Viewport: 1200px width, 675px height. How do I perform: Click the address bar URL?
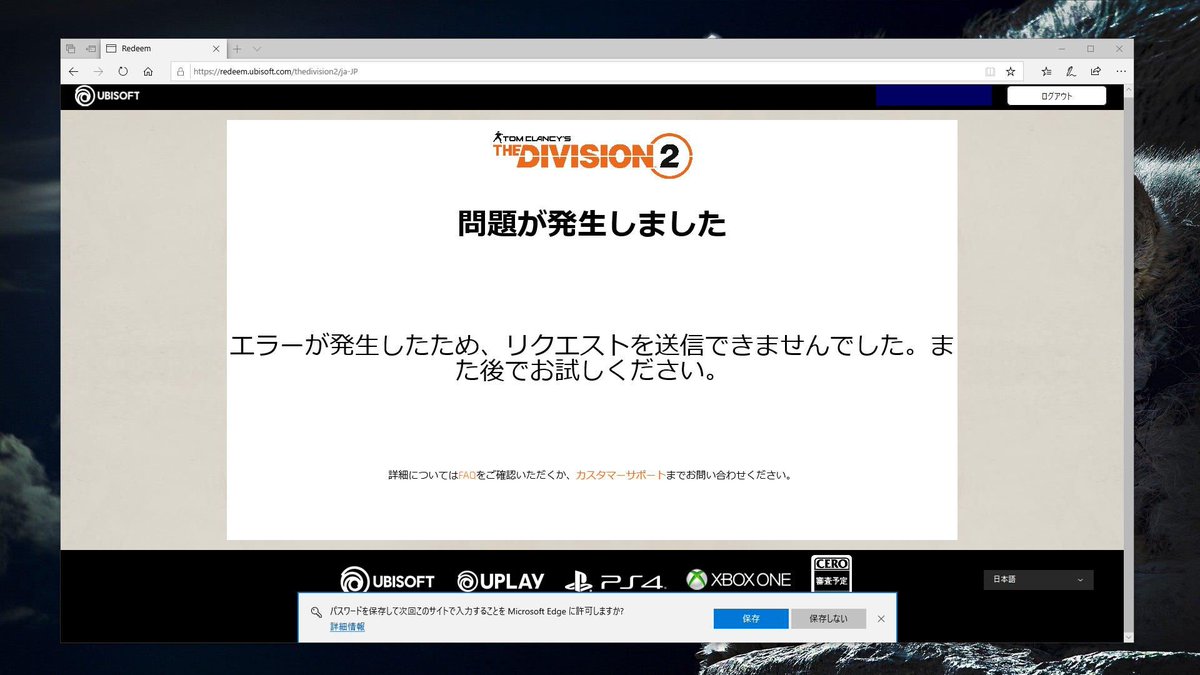275,72
